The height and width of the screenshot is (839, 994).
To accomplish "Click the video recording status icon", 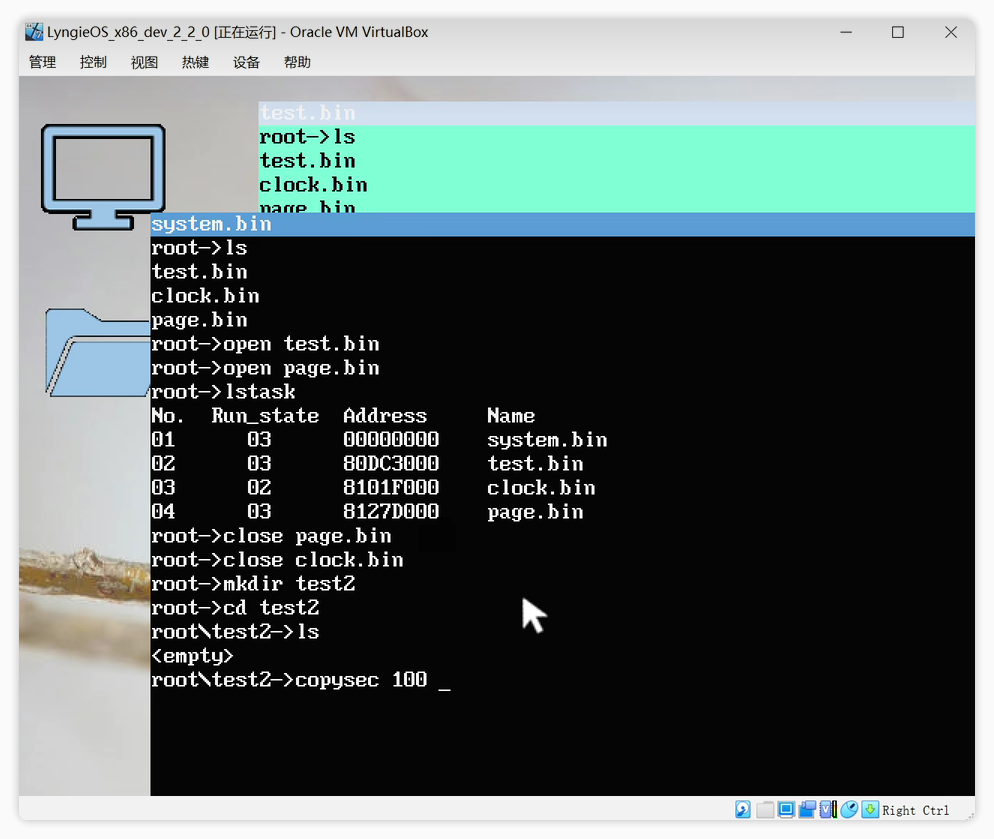I will 807,809.
